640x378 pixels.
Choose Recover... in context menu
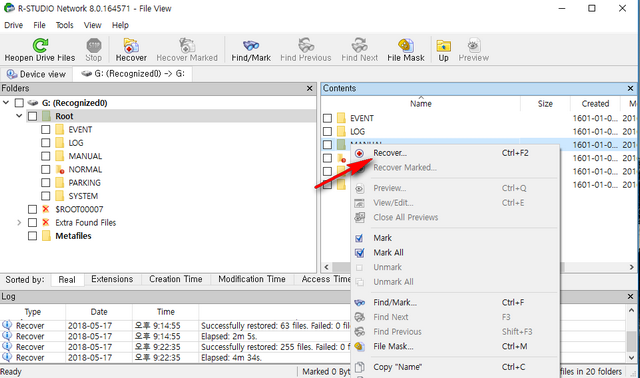455,153
